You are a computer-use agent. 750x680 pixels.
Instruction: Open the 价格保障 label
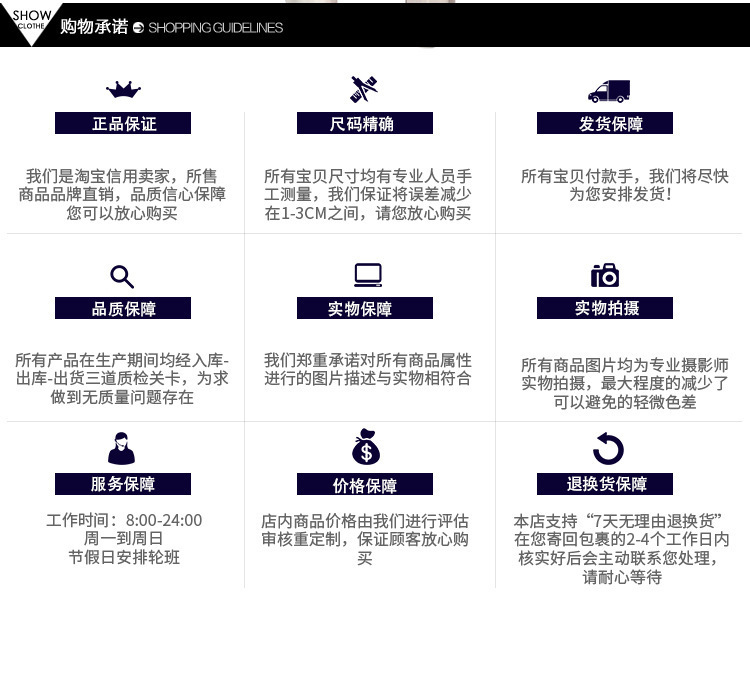click(x=364, y=484)
